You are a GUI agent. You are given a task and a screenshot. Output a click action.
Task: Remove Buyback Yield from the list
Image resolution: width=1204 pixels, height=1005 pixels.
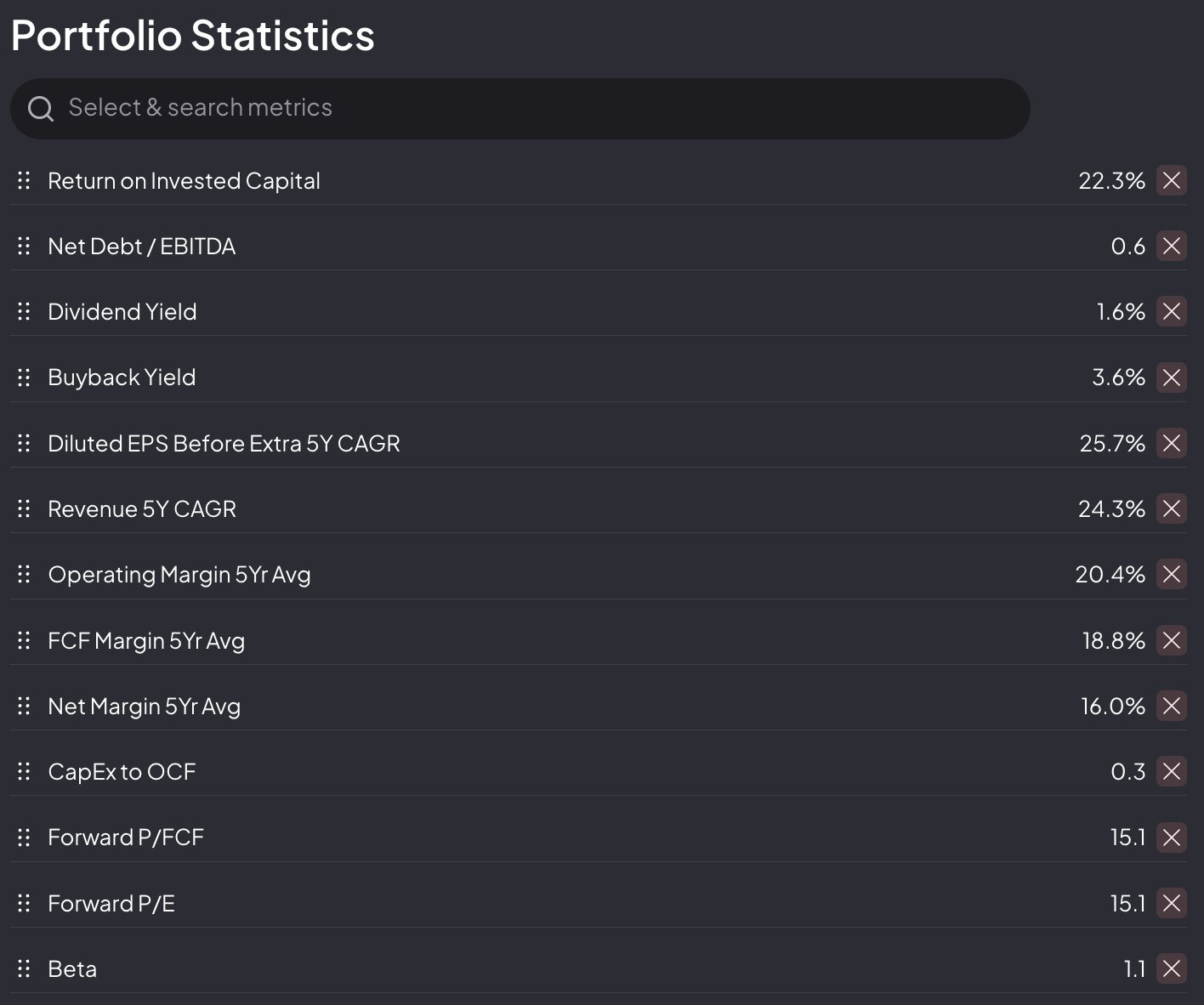[1171, 377]
